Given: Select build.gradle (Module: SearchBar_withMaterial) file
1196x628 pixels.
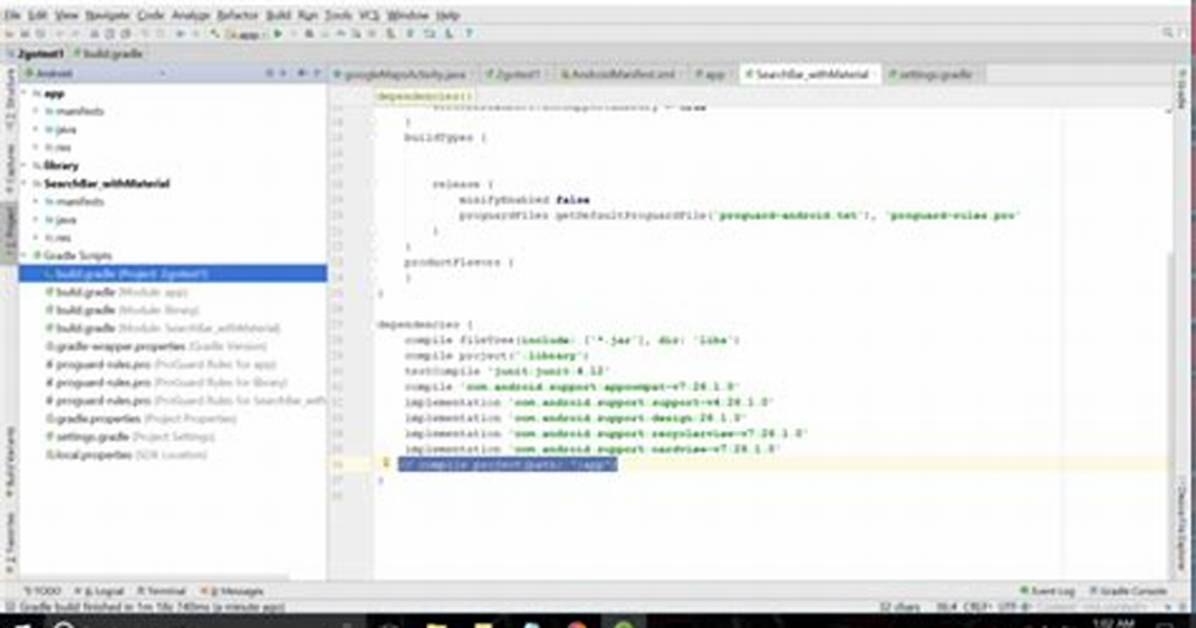Looking at the screenshot, I should tap(162, 328).
